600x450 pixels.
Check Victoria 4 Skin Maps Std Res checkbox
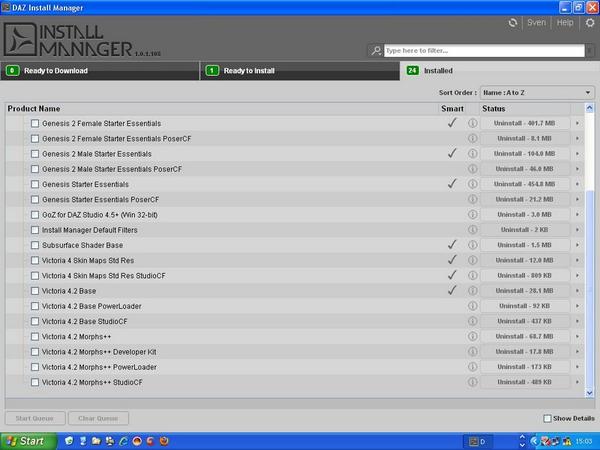[x=35, y=260]
